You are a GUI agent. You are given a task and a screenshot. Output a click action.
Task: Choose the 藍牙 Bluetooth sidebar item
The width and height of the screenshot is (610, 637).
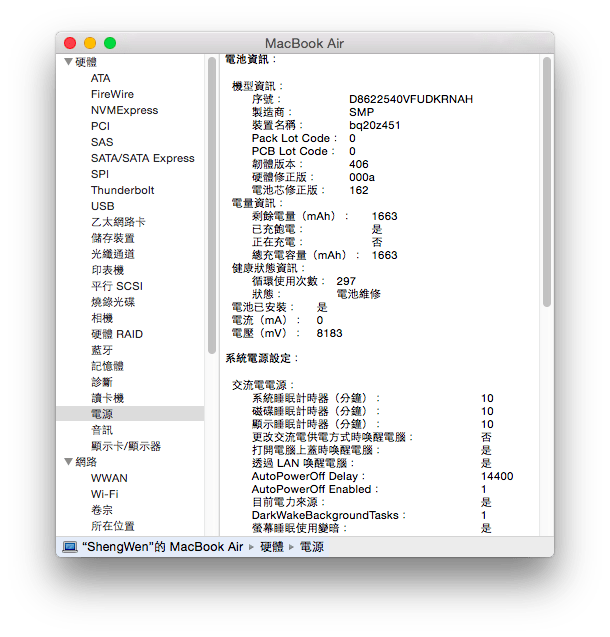(x=102, y=350)
